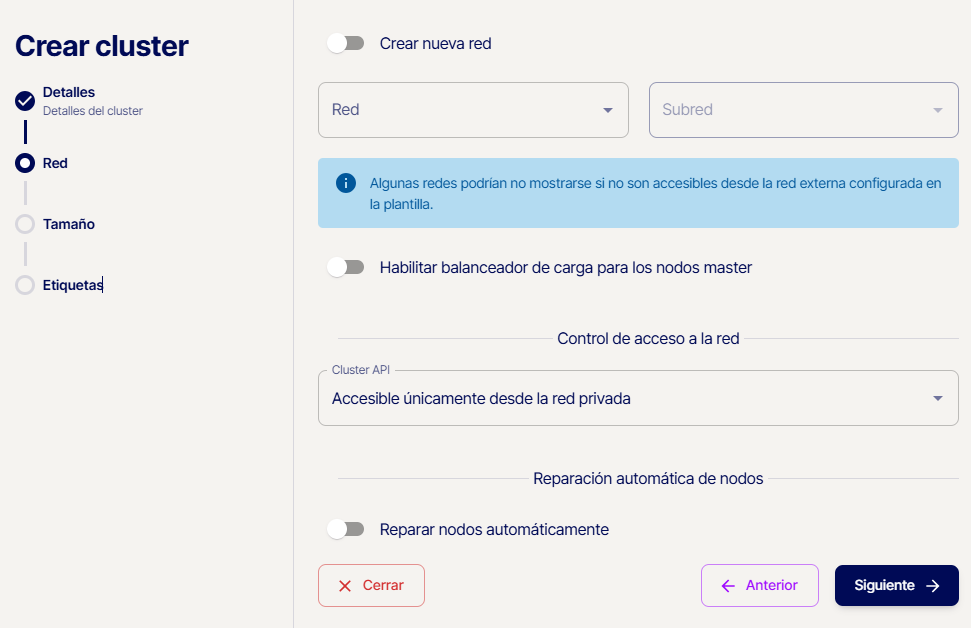Select the Tamaño step label
The width and height of the screenshot is (971, 628).
(69, 224)
